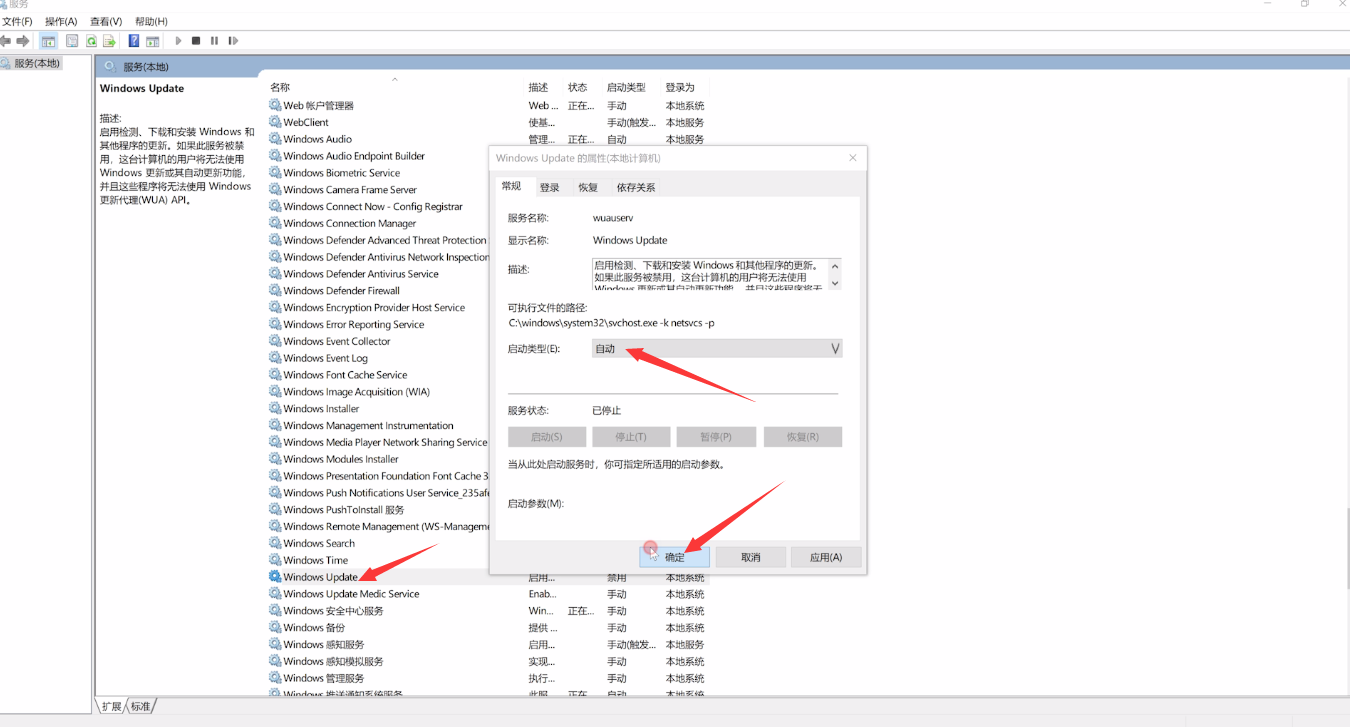Click the 应用(A) apply button

coord(826,557)
